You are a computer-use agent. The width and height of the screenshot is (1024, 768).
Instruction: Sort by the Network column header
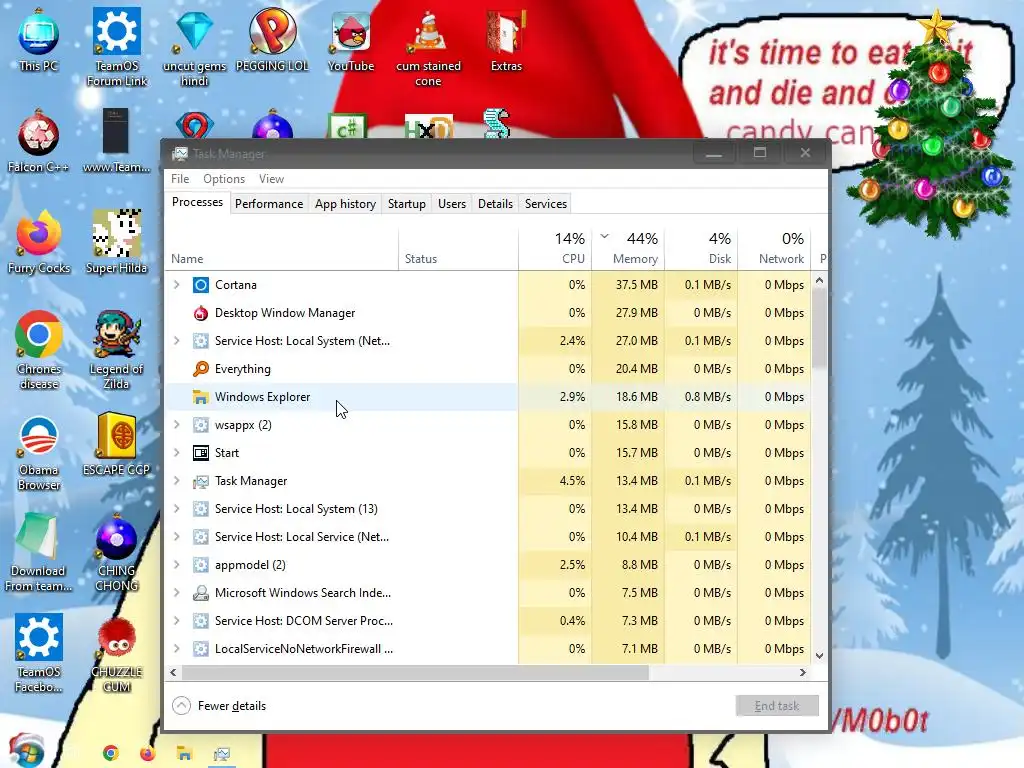click(x=775, y=248)
